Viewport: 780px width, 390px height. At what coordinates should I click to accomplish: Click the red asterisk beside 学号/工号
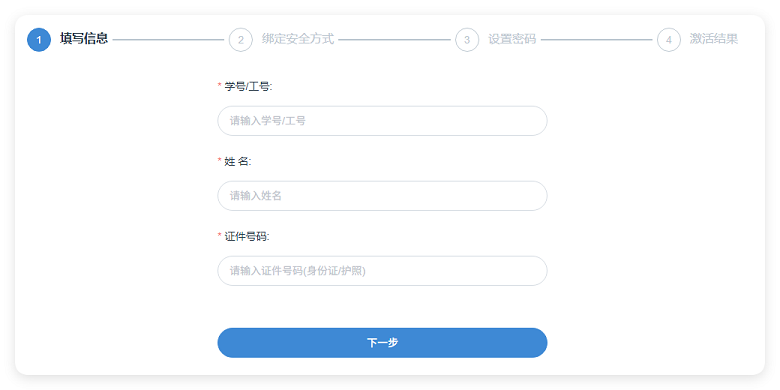219,86
